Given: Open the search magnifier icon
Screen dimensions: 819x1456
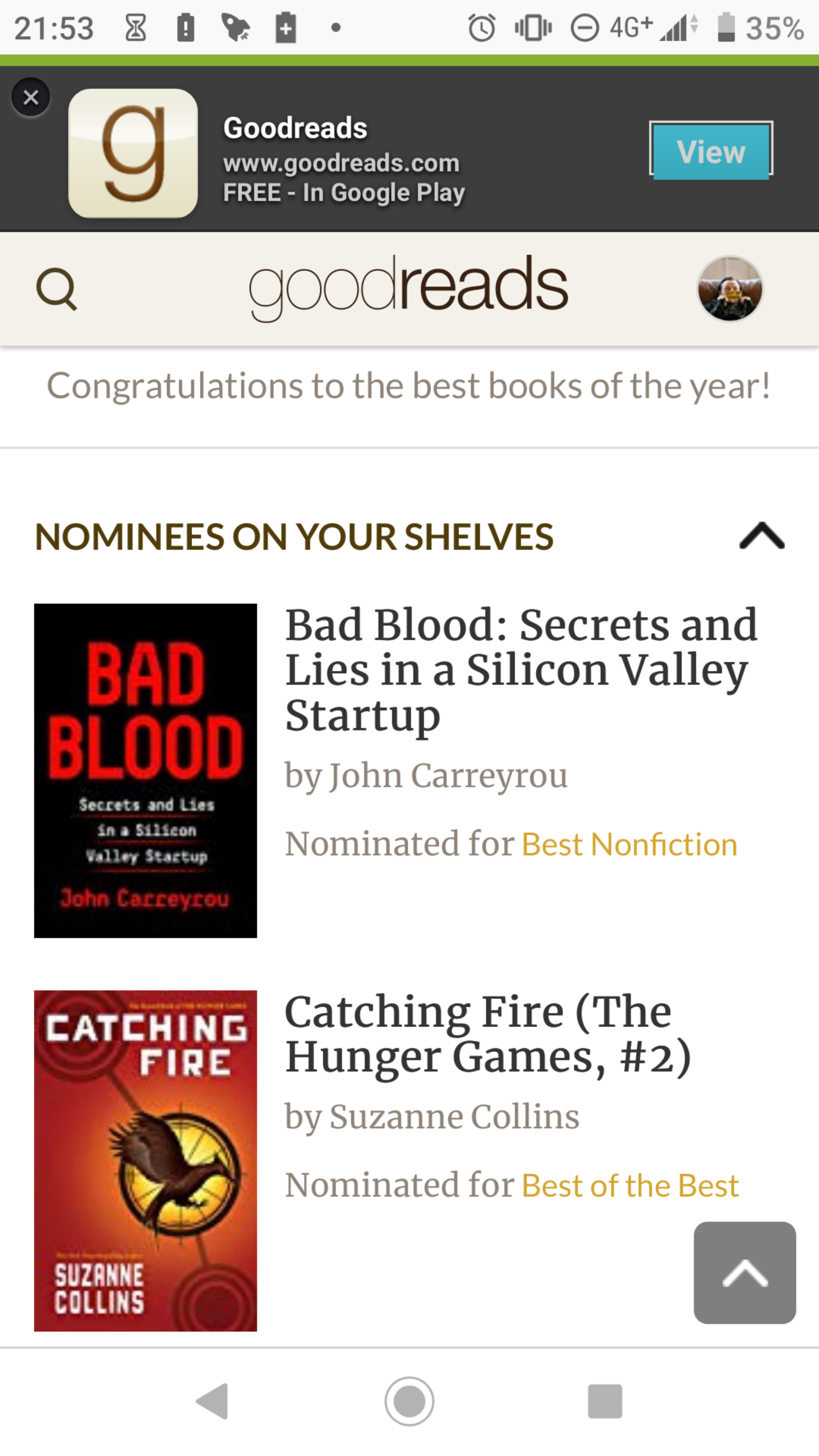Looking at the screenshot, I should point(56,289).
